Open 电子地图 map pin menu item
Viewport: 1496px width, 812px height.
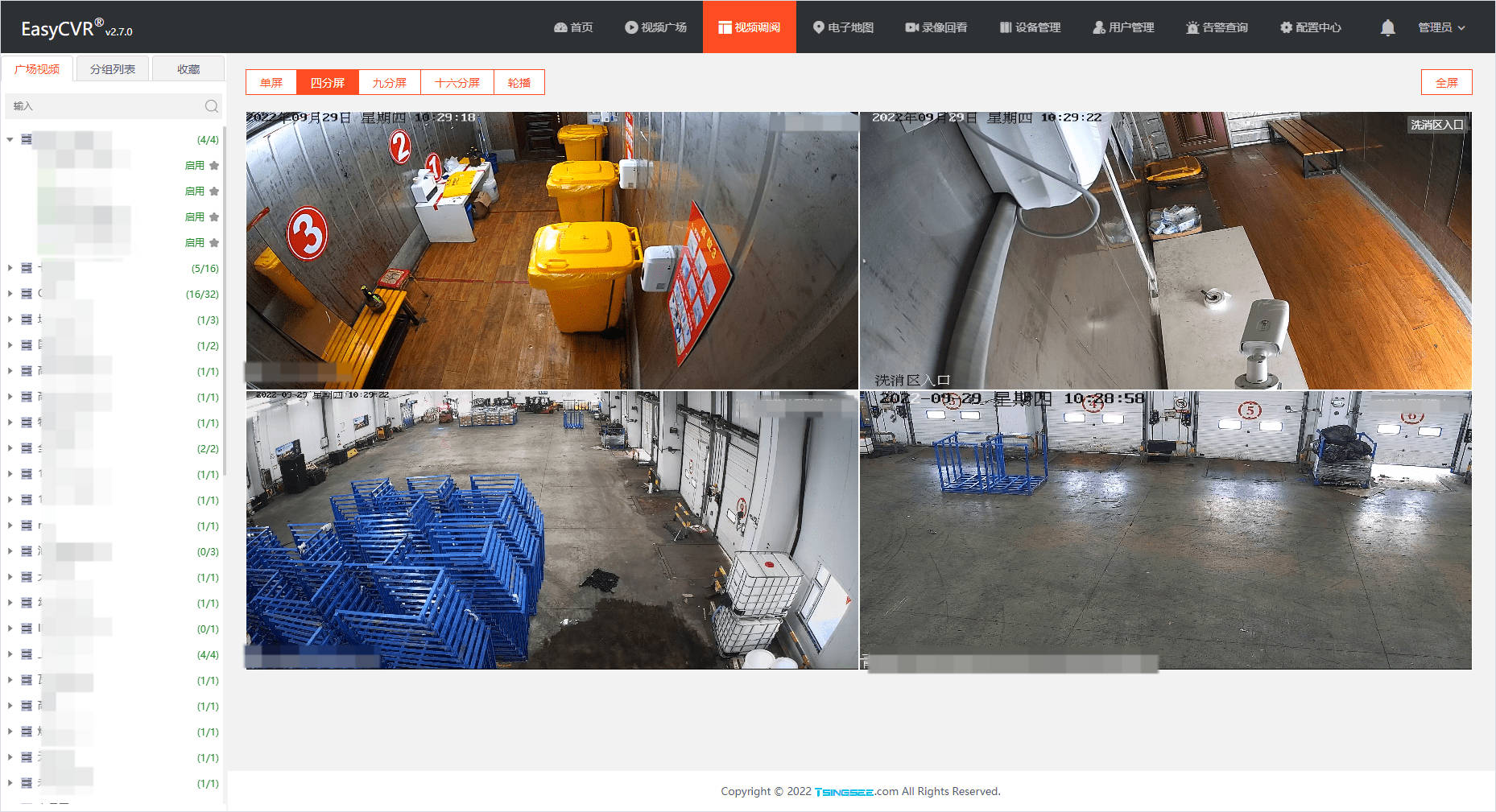click(843, 27)
